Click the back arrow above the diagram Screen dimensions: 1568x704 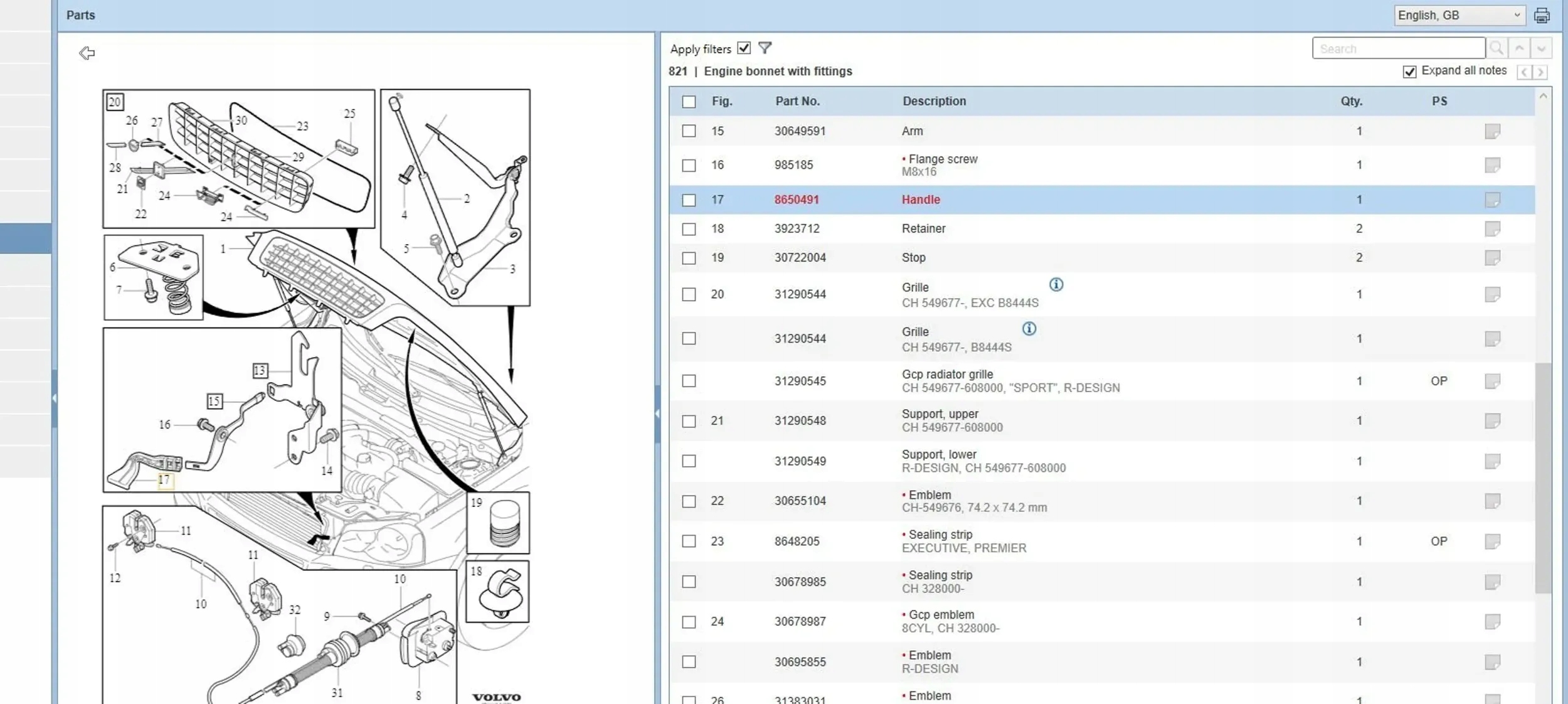coord(87,53)
